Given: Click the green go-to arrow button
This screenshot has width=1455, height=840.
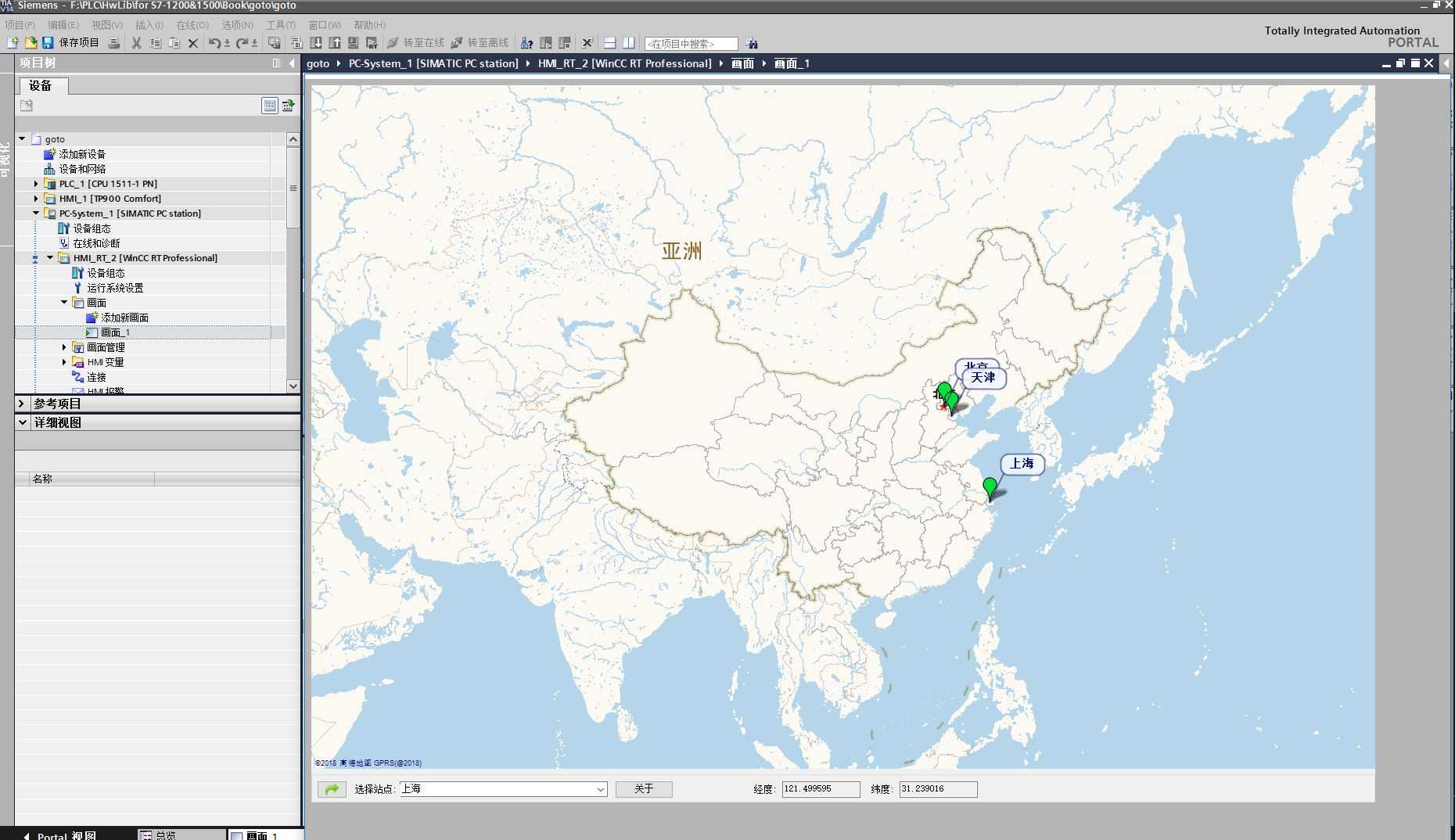Looking at the screenshot, I should tap(332, 789).
